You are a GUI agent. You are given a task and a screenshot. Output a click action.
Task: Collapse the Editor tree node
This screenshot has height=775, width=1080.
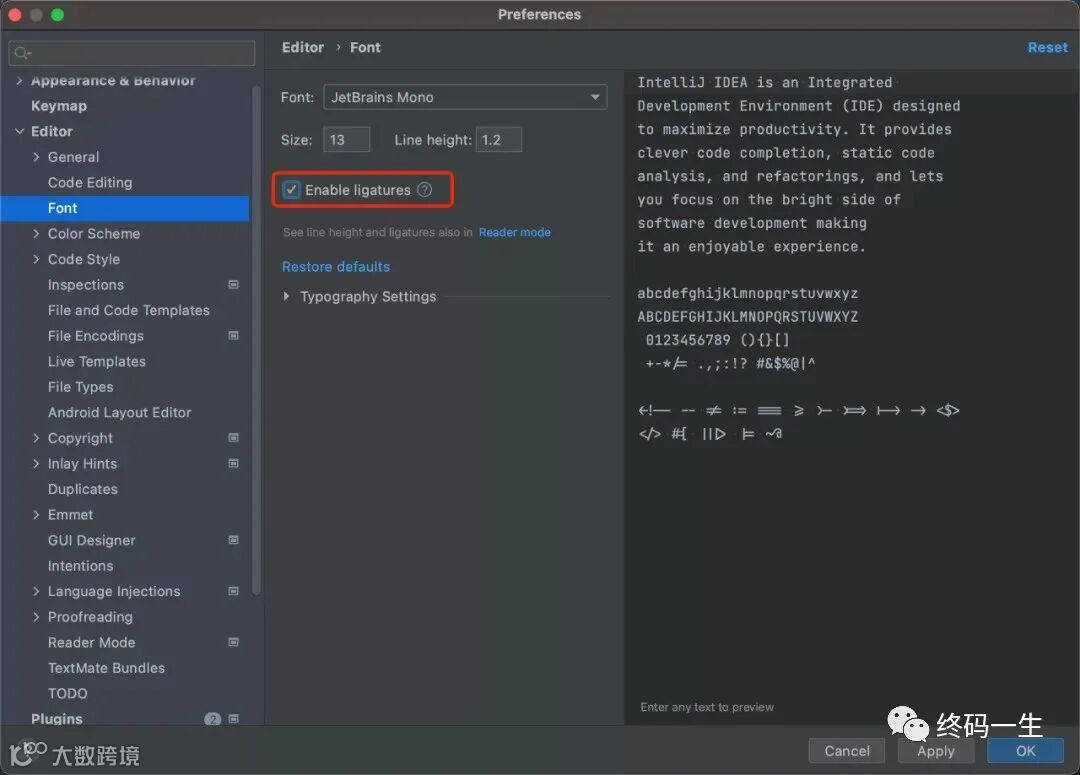19,131
